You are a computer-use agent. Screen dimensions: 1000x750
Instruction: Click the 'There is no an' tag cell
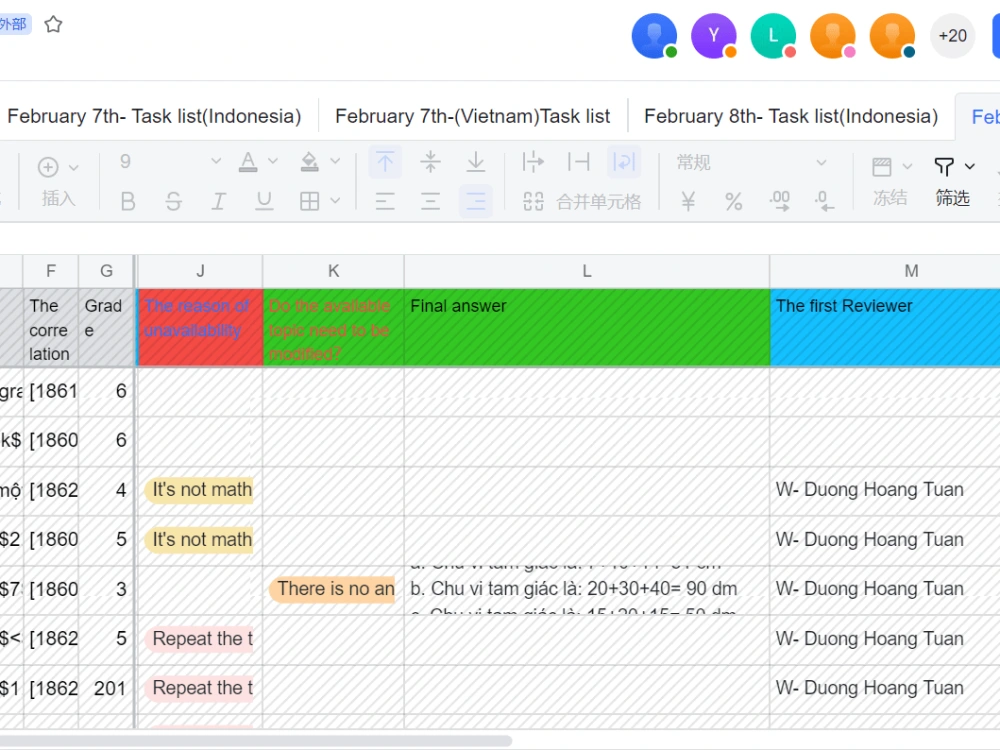click(x=334, y=589)
